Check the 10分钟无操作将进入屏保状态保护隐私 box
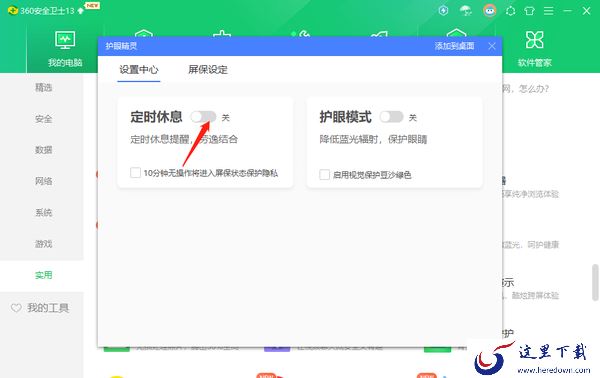Image resolution: width=600 pixels, height=378 pixels. tap(135, 173)
